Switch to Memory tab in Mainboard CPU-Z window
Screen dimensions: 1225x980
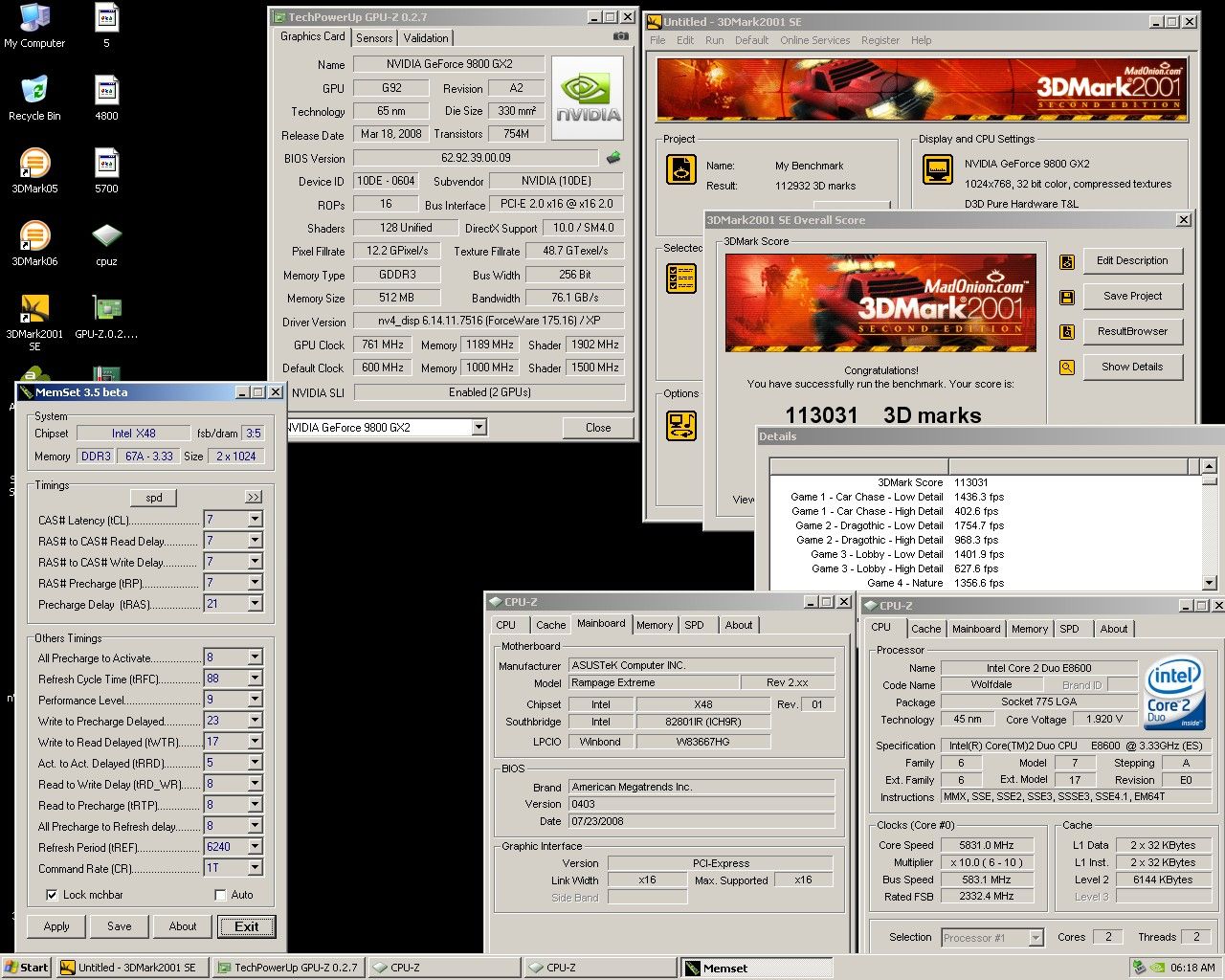click(x=655, y=625)
